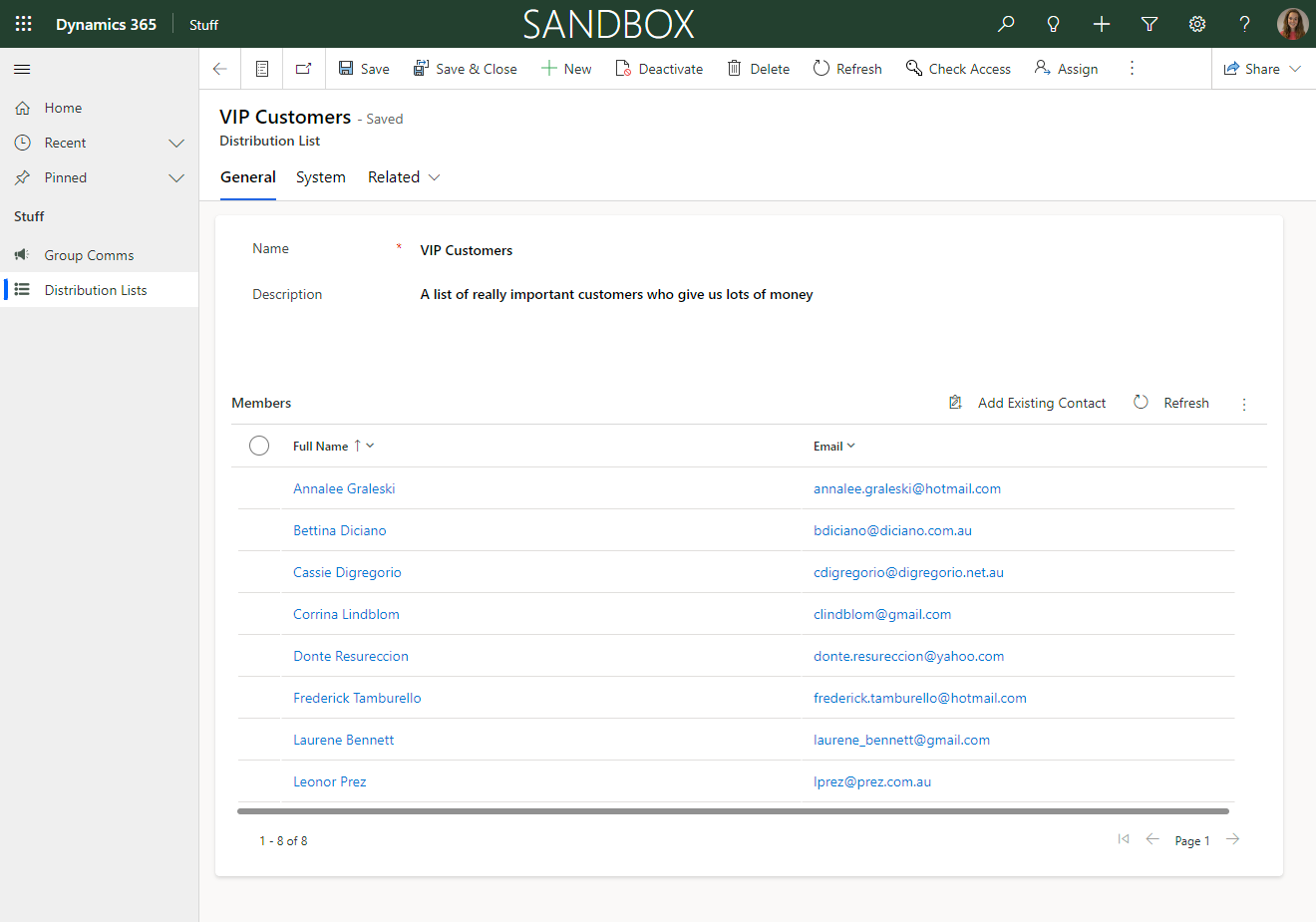Click the lightbulb suggestions icon
This screenshot has height=922, width=1316.
coord(1053,23)
